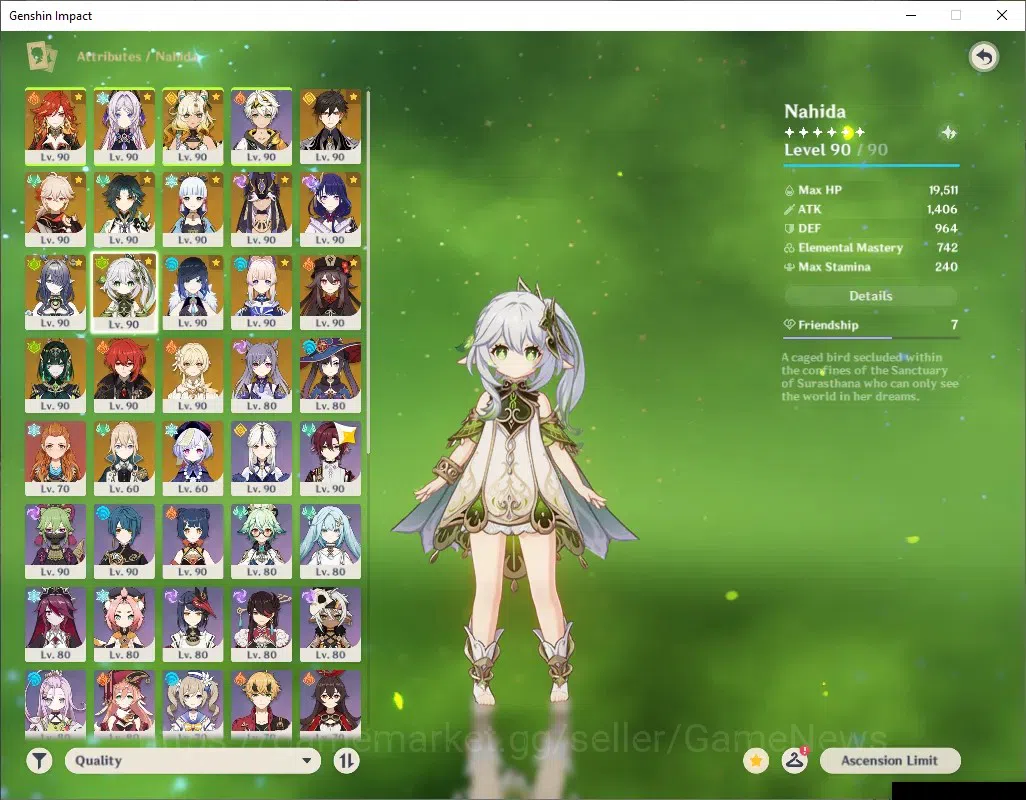Select Thoma's blonde portrait
The image size is (1026, 800).
pos(262,704)
